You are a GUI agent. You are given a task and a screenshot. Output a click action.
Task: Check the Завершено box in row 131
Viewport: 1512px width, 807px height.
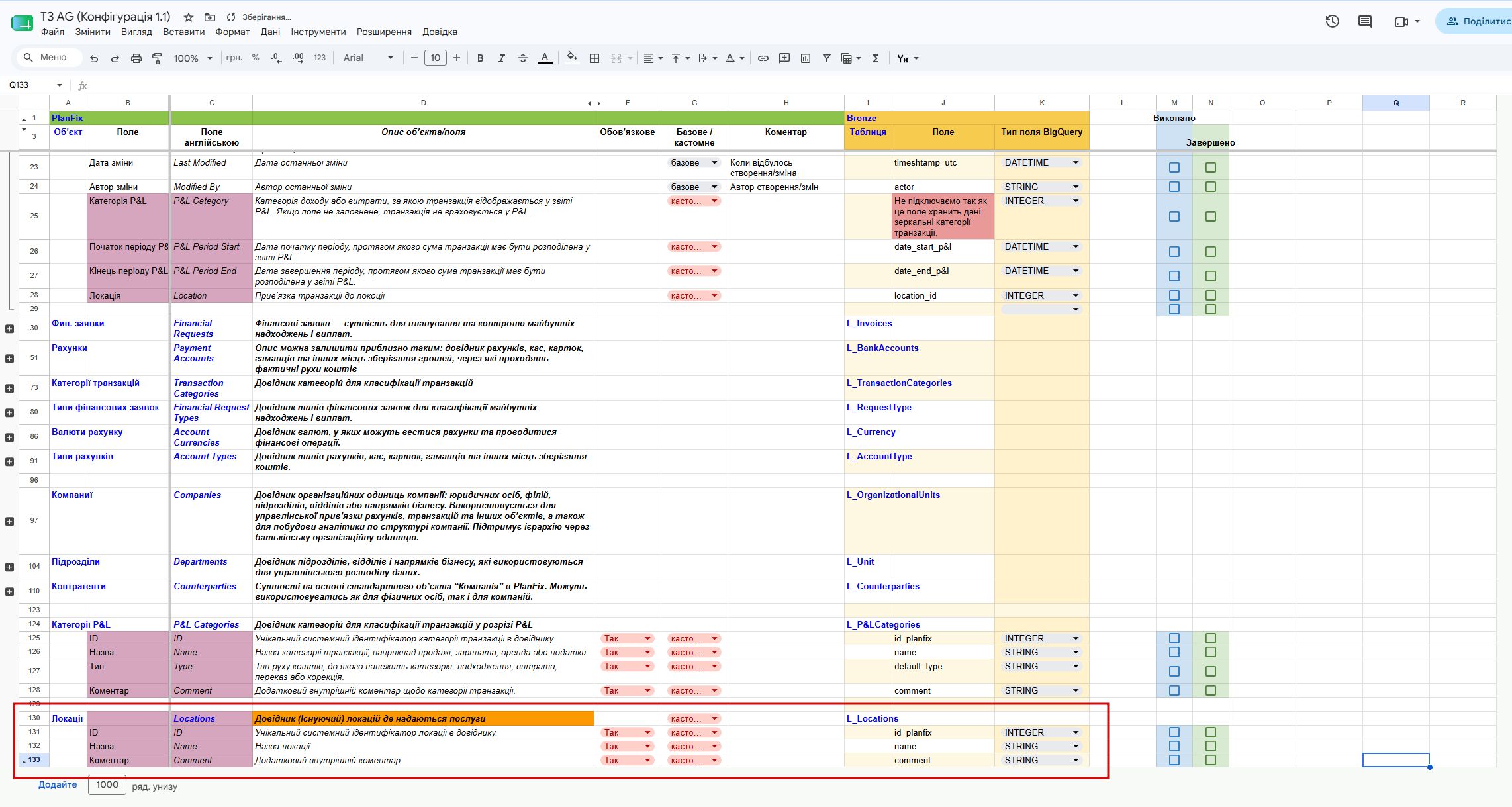tap(1210, 732)
